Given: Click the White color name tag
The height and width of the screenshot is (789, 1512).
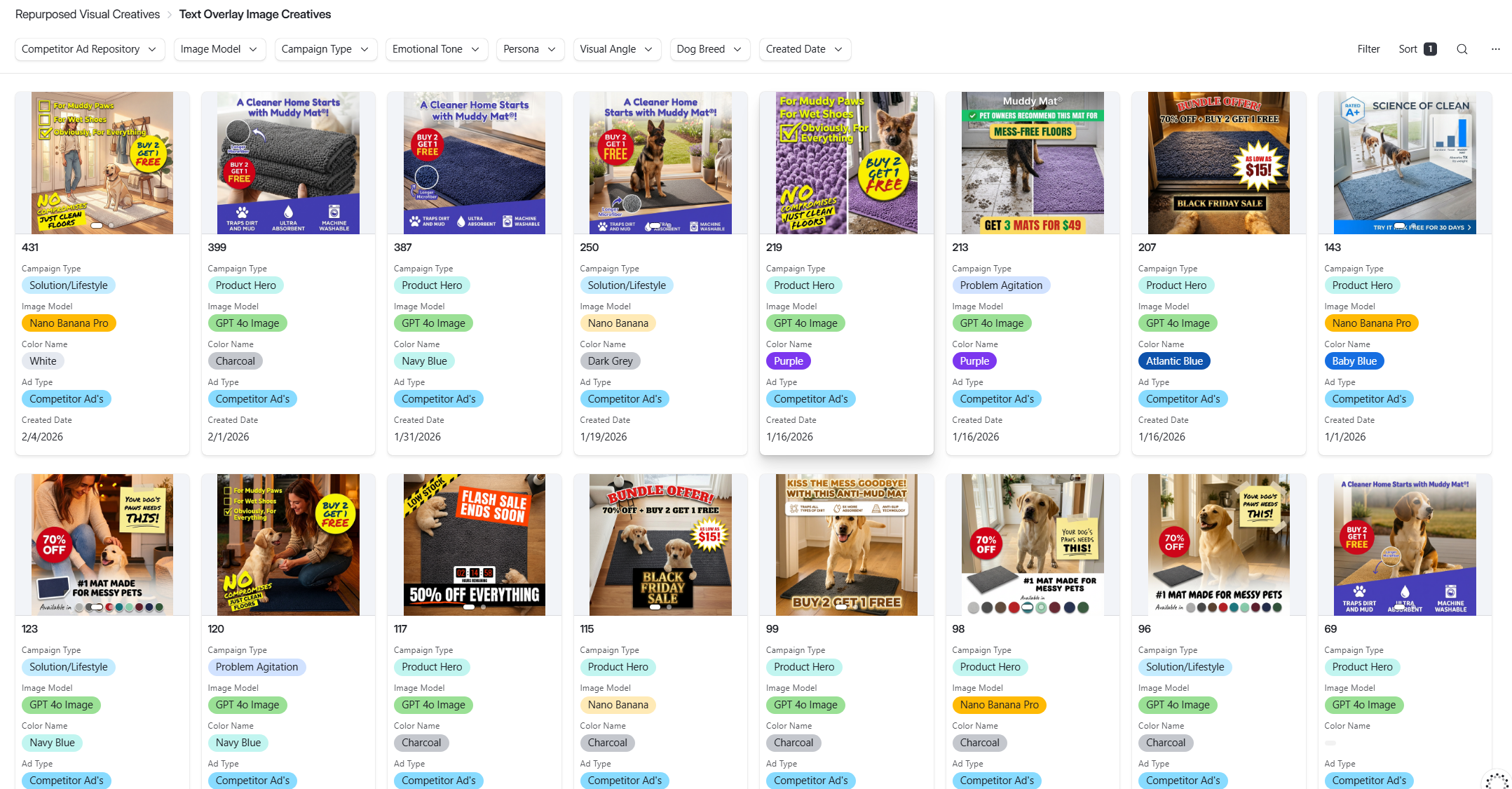Looking at the screenshot, I should tap(43, 361).
